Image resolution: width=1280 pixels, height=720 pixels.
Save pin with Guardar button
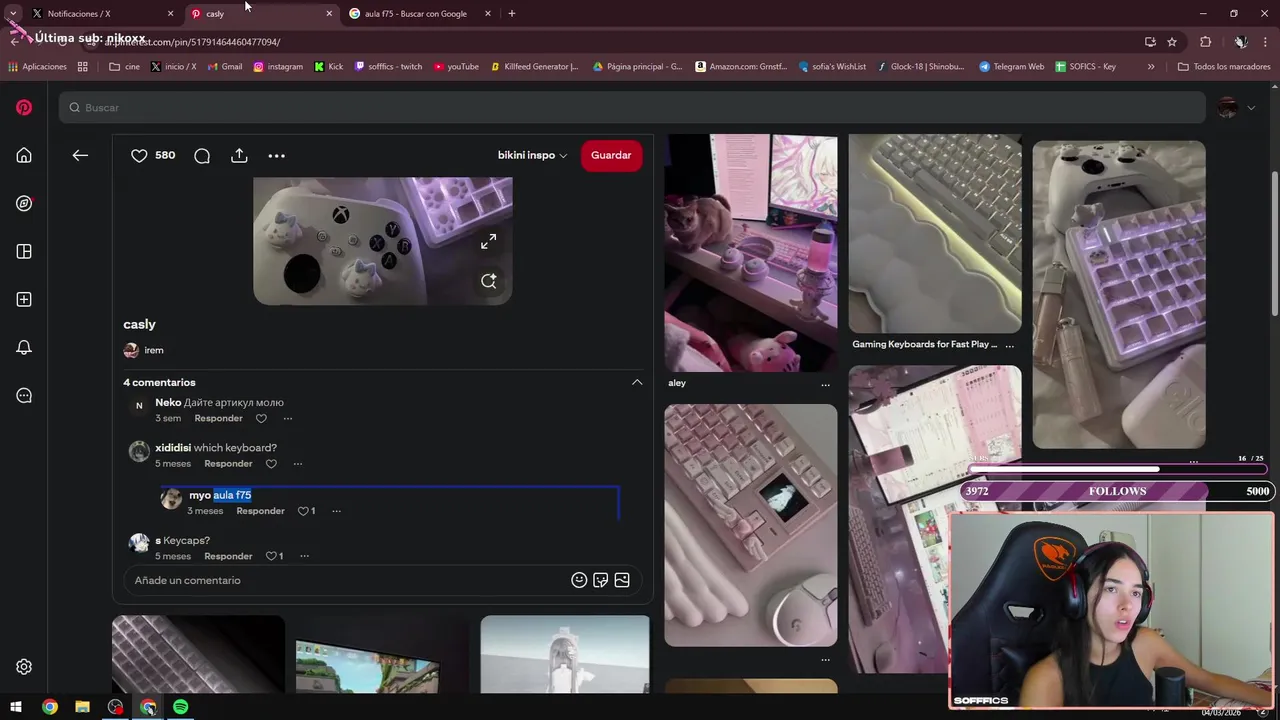[x=611, y=155]
